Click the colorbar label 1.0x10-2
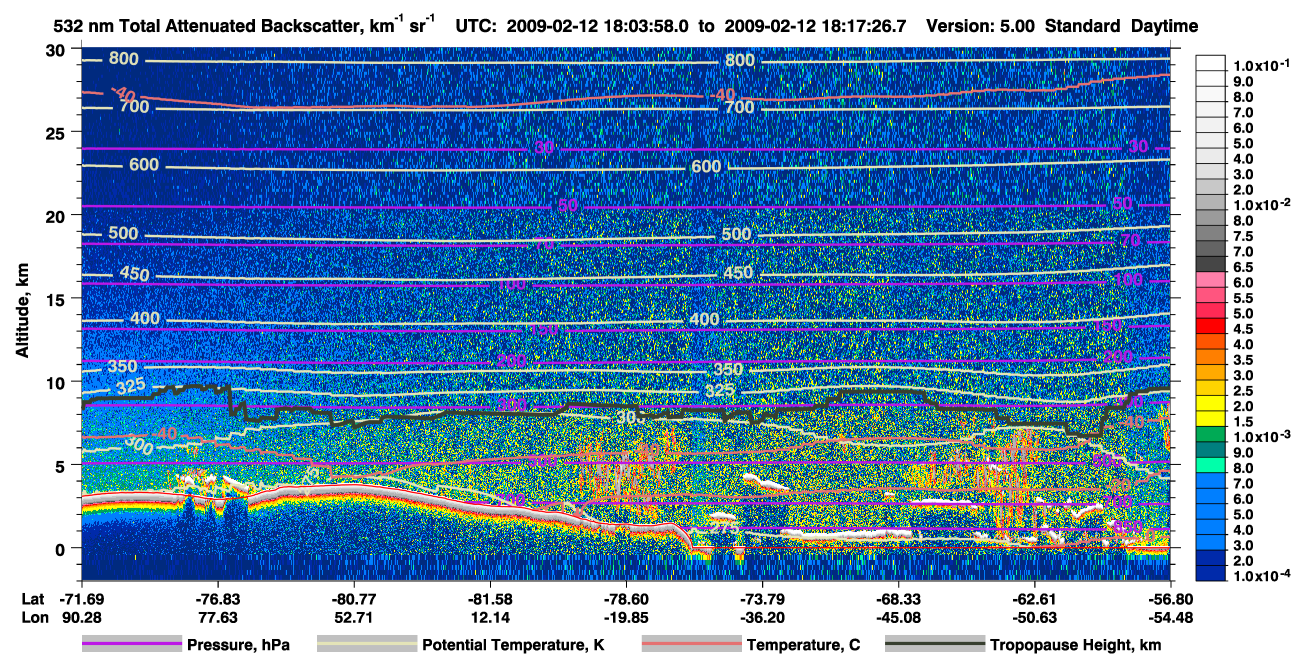 1260,204
